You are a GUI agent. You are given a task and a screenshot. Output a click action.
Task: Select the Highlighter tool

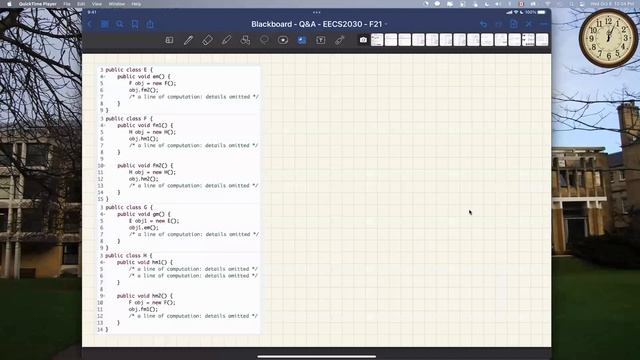(226, 40)
